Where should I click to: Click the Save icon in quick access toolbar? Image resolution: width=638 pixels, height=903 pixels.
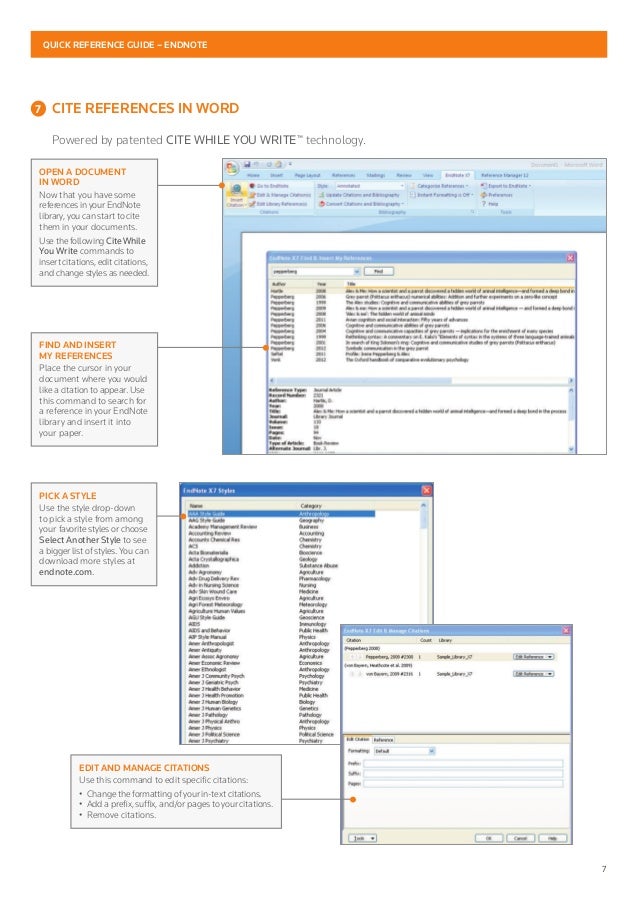(x=247, y=164)
